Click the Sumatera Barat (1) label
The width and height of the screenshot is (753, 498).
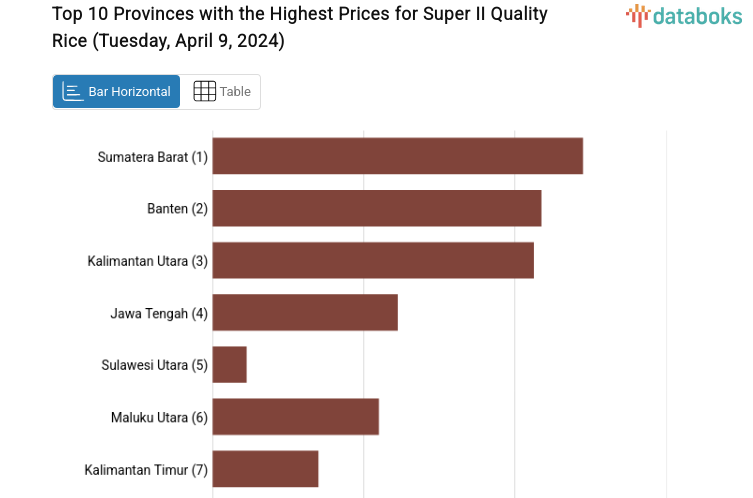(152, 157)
